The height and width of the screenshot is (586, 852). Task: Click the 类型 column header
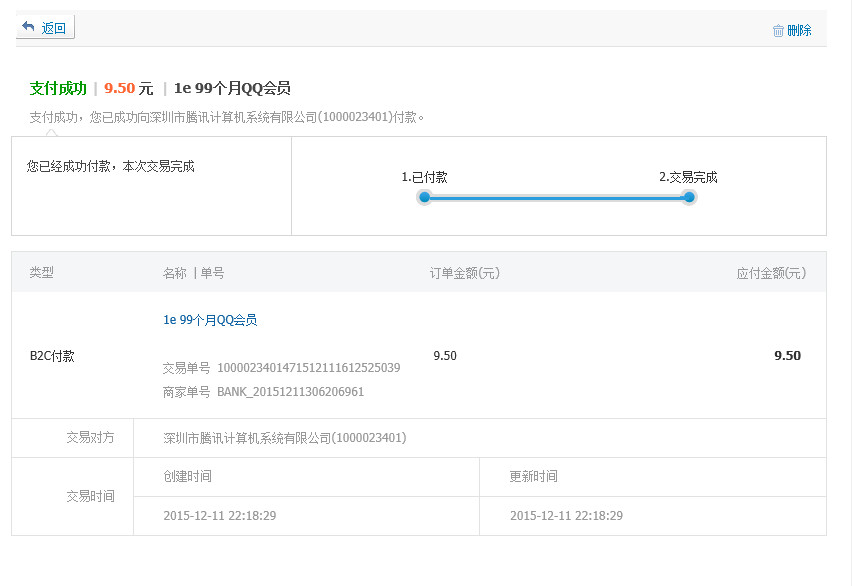41,272
